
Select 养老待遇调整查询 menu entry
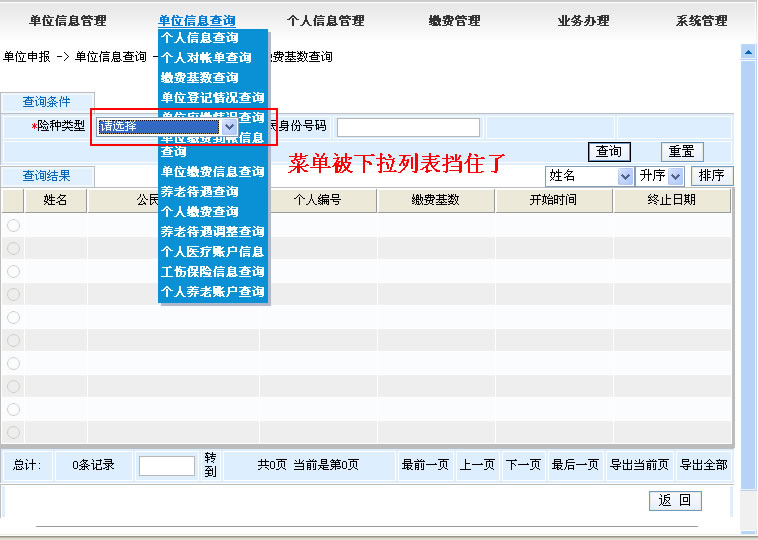coord(213,232)
